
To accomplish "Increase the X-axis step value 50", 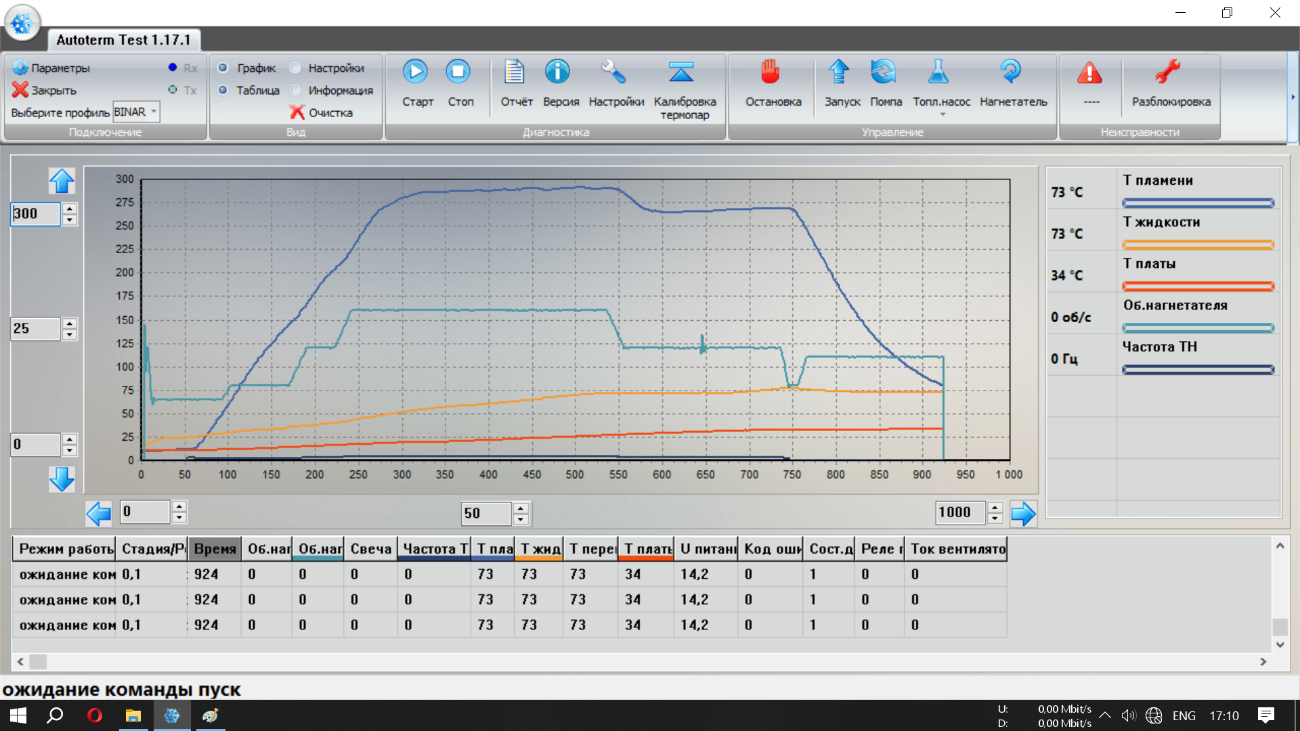I will pyautogui.click(x=519, y=508).
